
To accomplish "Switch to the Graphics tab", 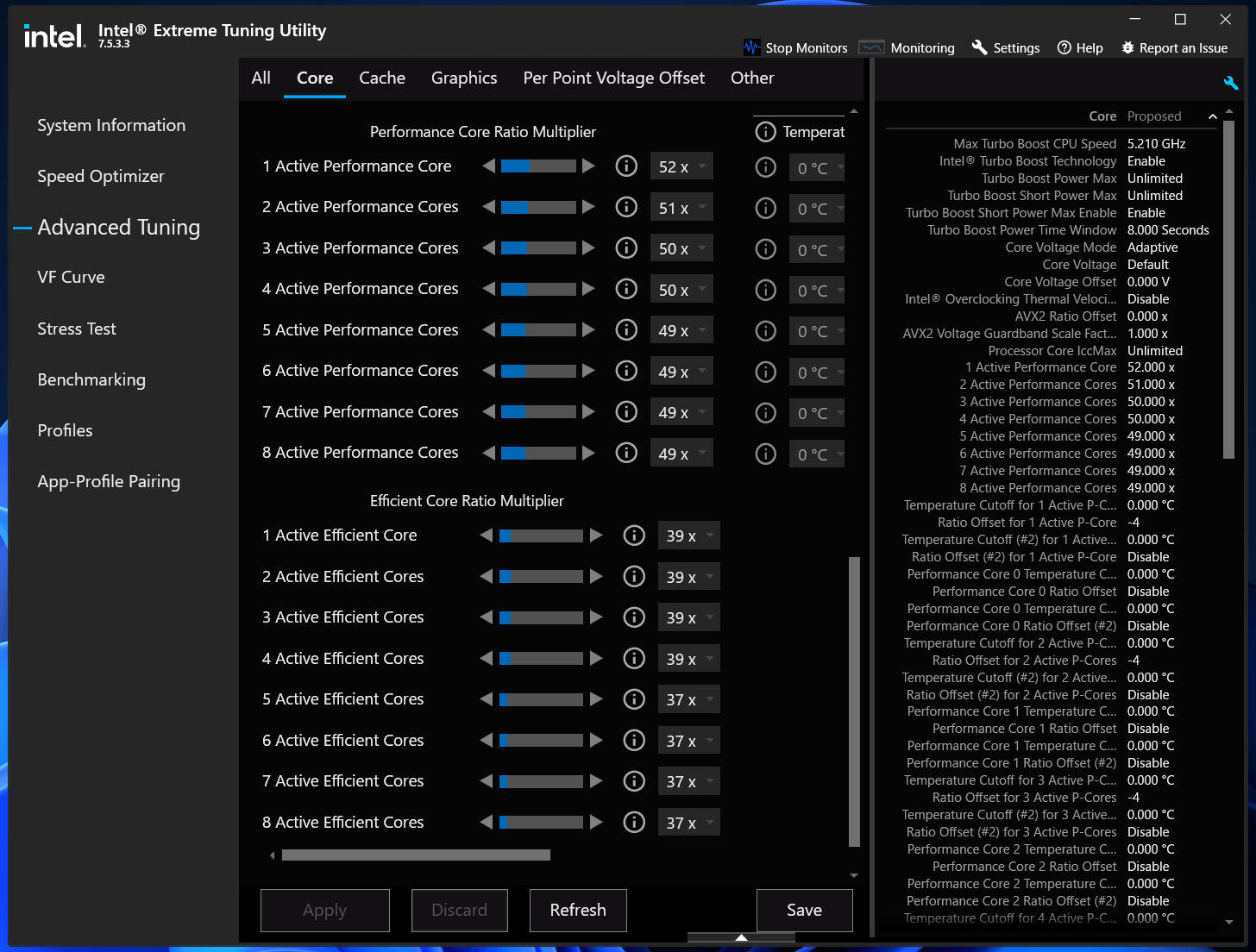I will click(464, 78).
